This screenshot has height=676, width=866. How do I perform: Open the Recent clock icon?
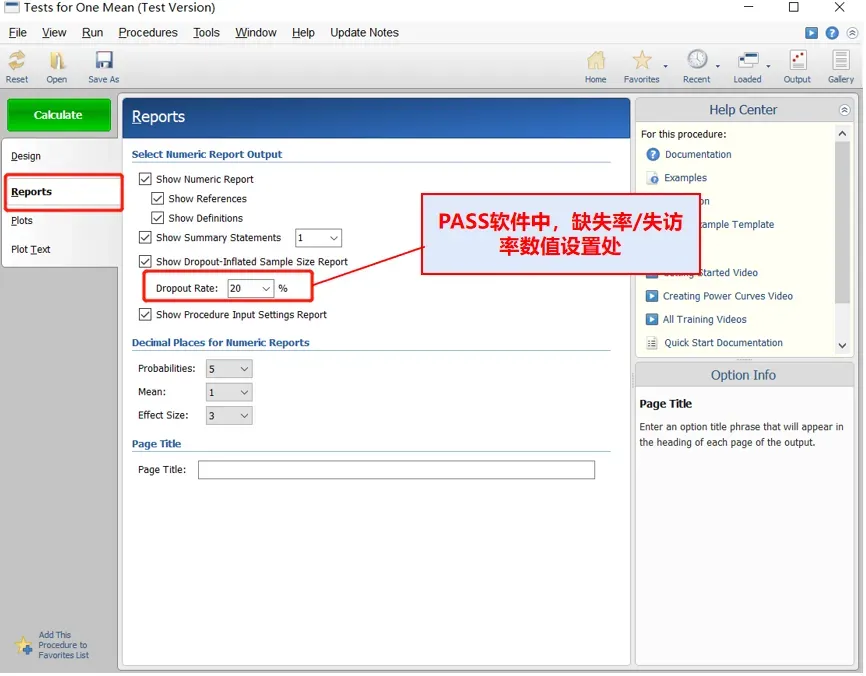(x=698, y=60)
